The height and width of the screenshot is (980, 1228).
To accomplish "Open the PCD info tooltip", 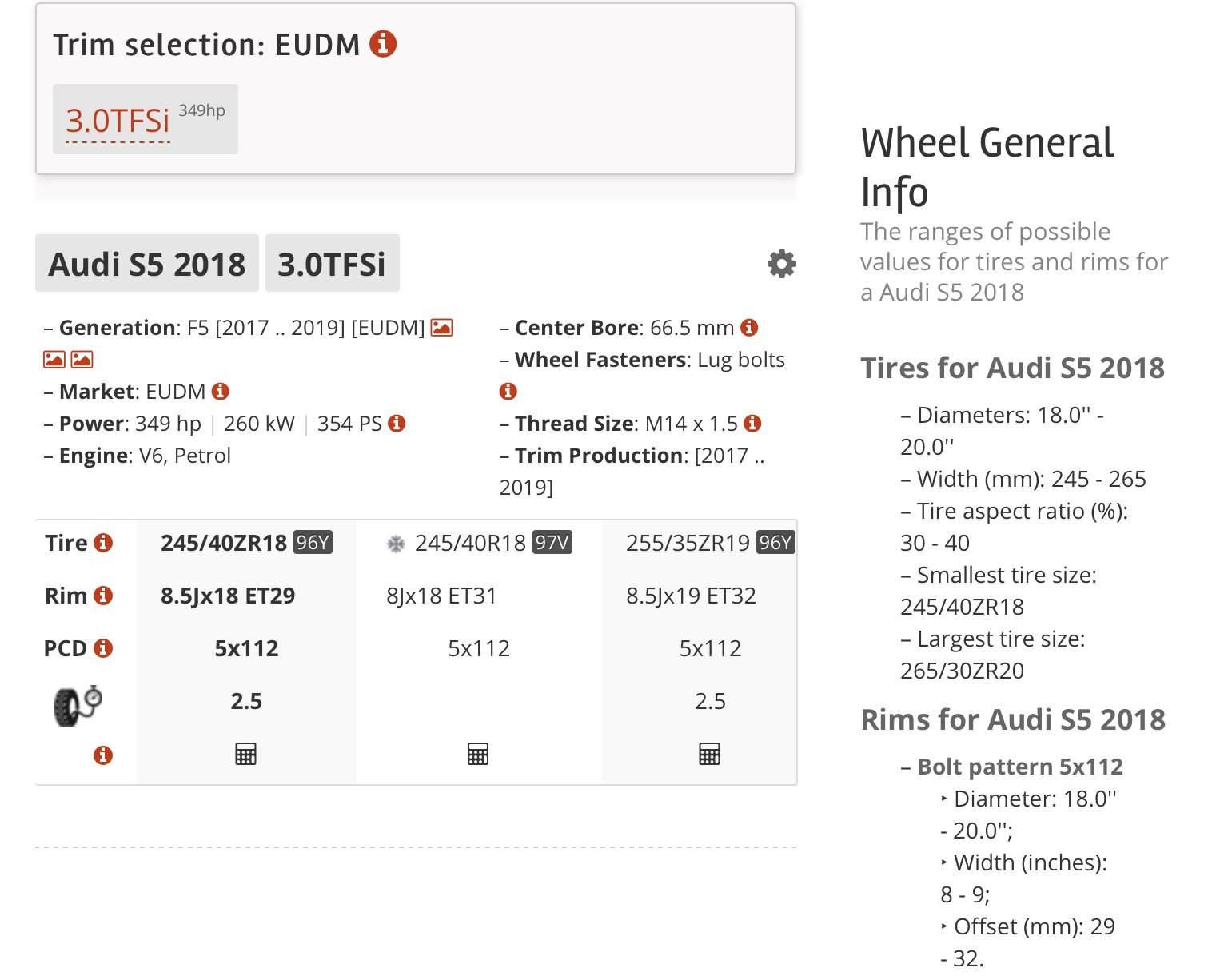I will tap(105, 647).
